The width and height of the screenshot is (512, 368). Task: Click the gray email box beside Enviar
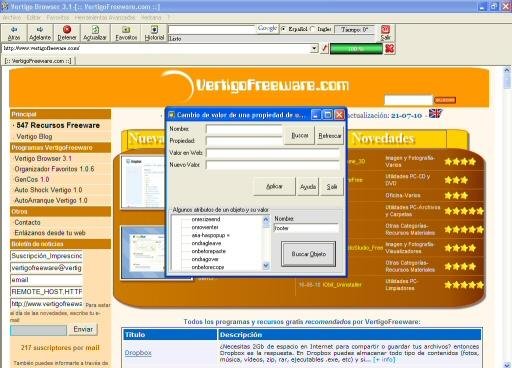(x=38, y=330)
